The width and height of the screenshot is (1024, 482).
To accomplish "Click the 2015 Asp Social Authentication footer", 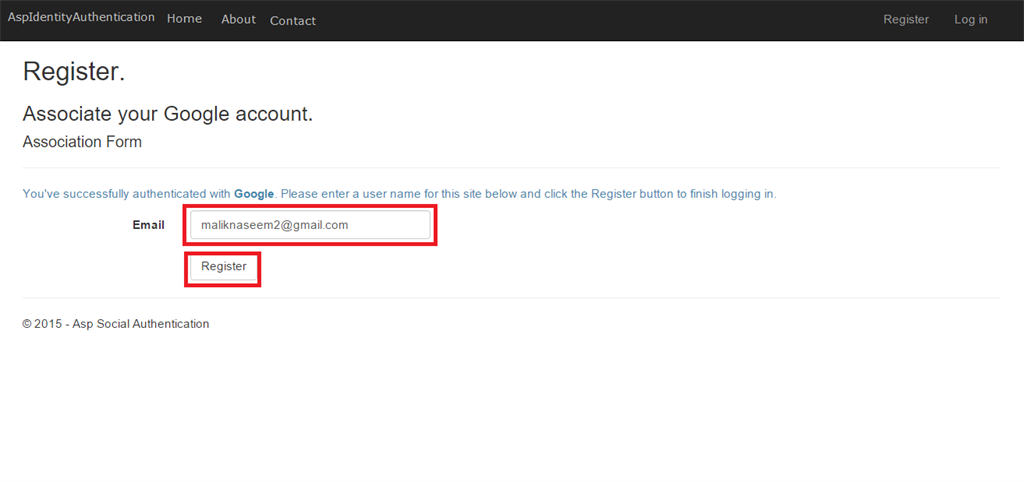I will (x=116, y=324).
